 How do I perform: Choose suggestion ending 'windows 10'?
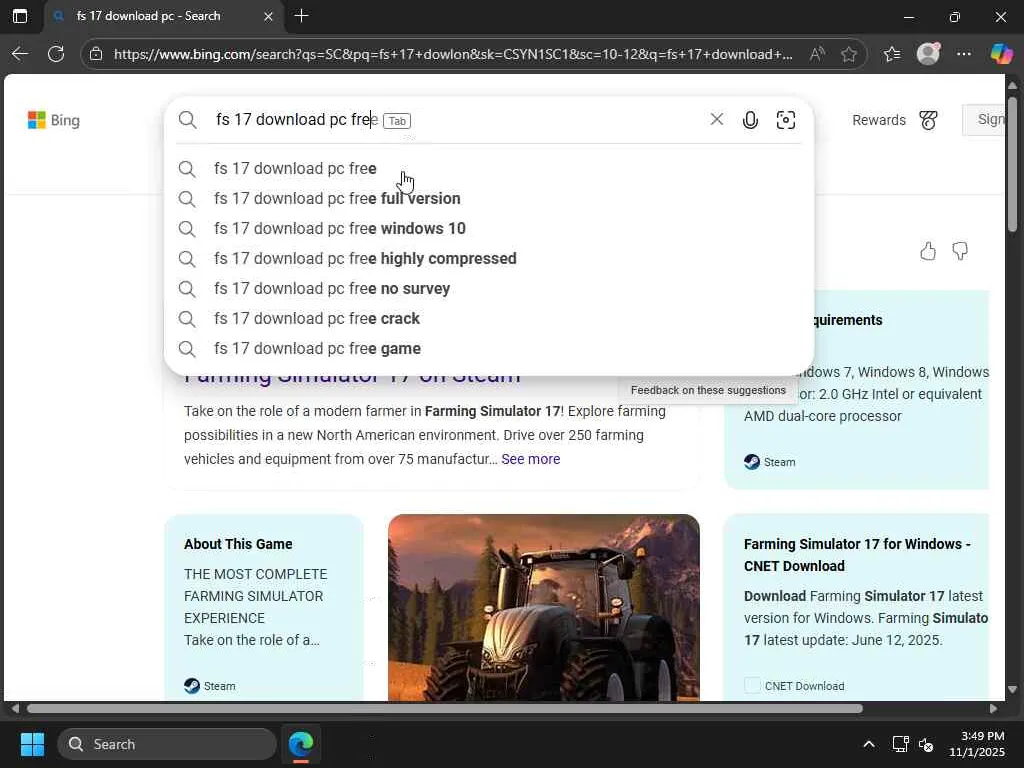pos(488,229)
